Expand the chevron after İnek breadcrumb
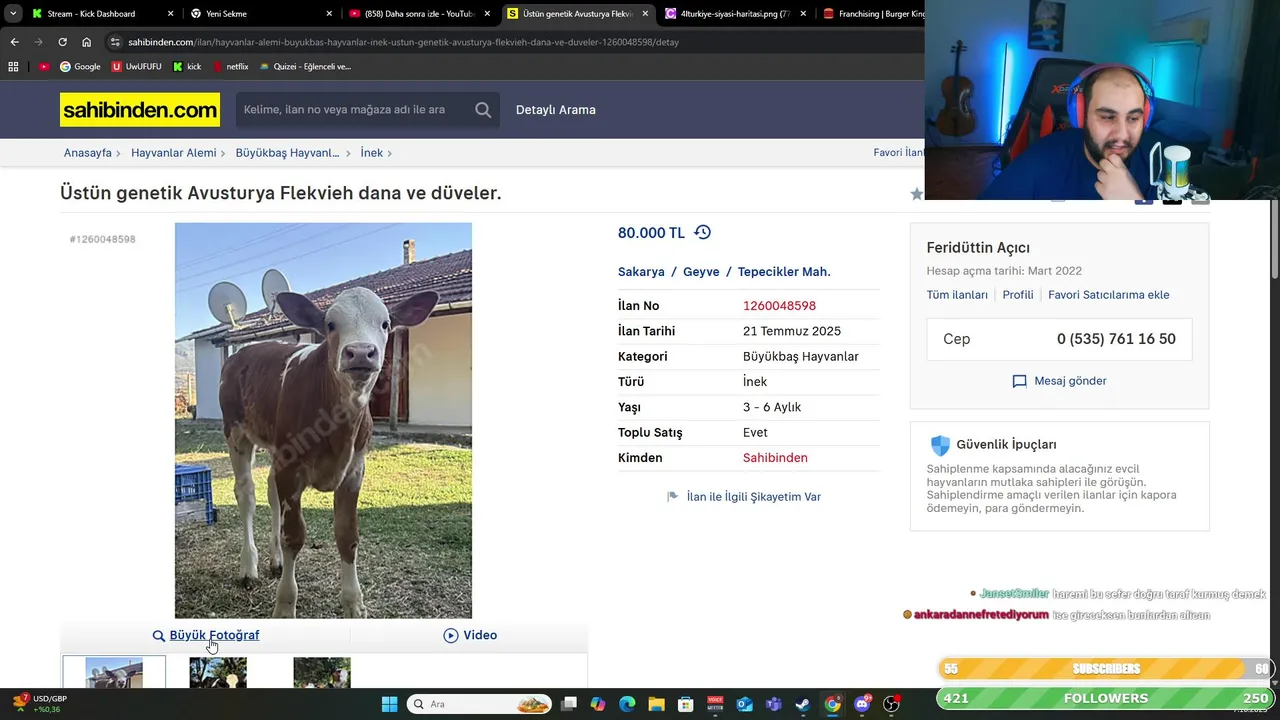This screenshot has height=720, width=1280. [390, 153]
